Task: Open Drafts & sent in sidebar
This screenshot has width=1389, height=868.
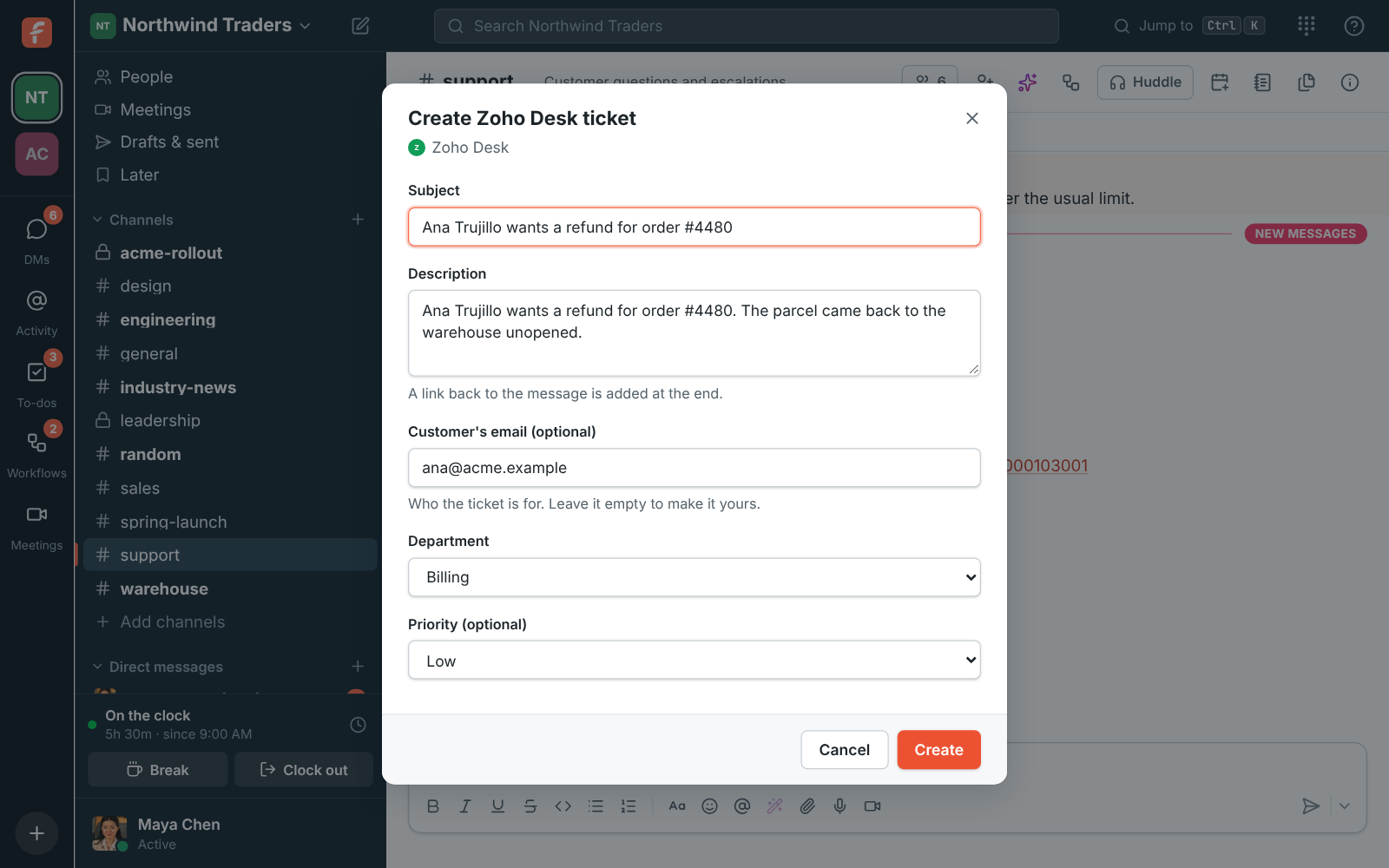Action: click(x=230, y=142)
